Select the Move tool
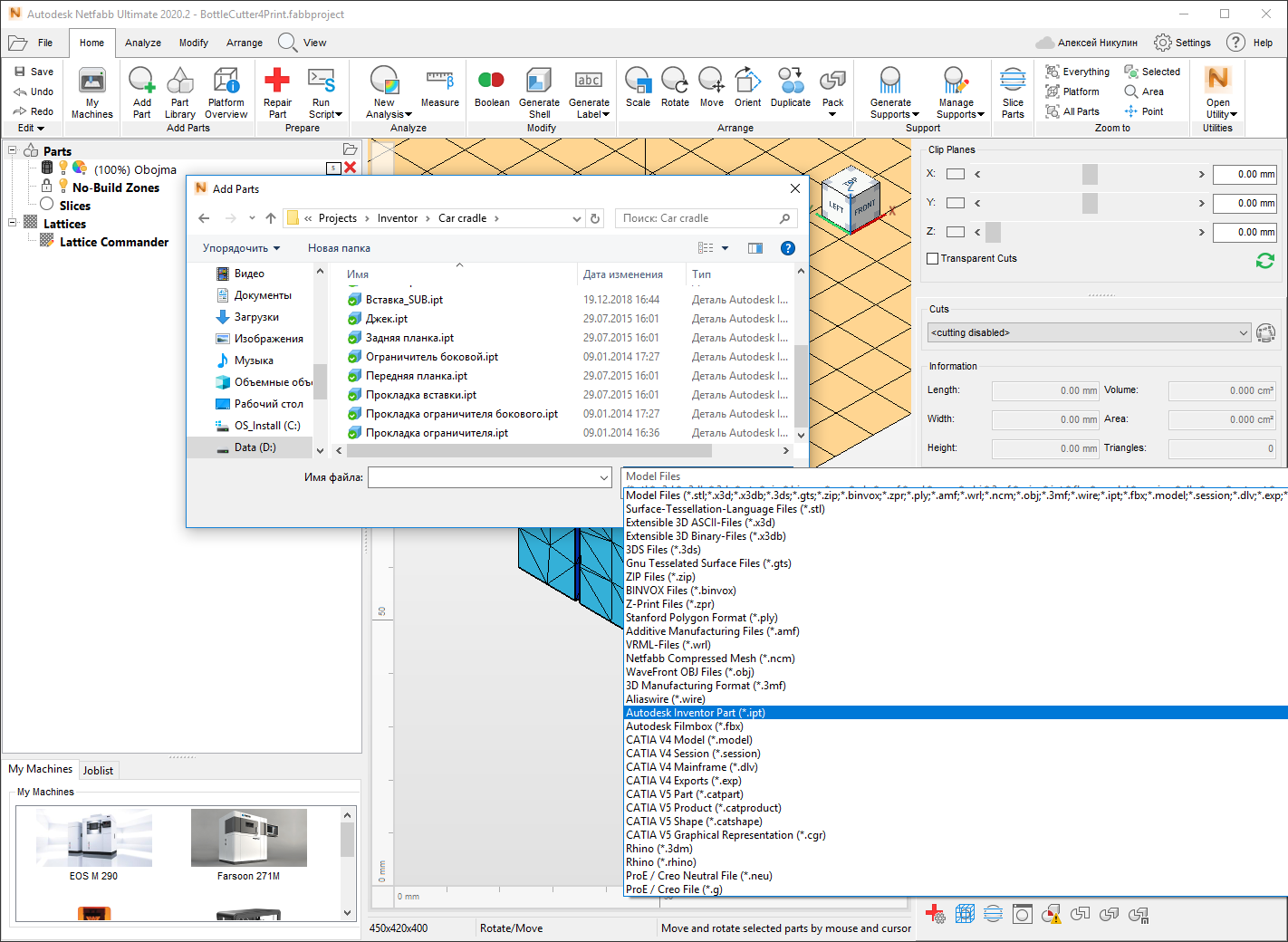Viewport: 1288px width, 942px height. 712,88
